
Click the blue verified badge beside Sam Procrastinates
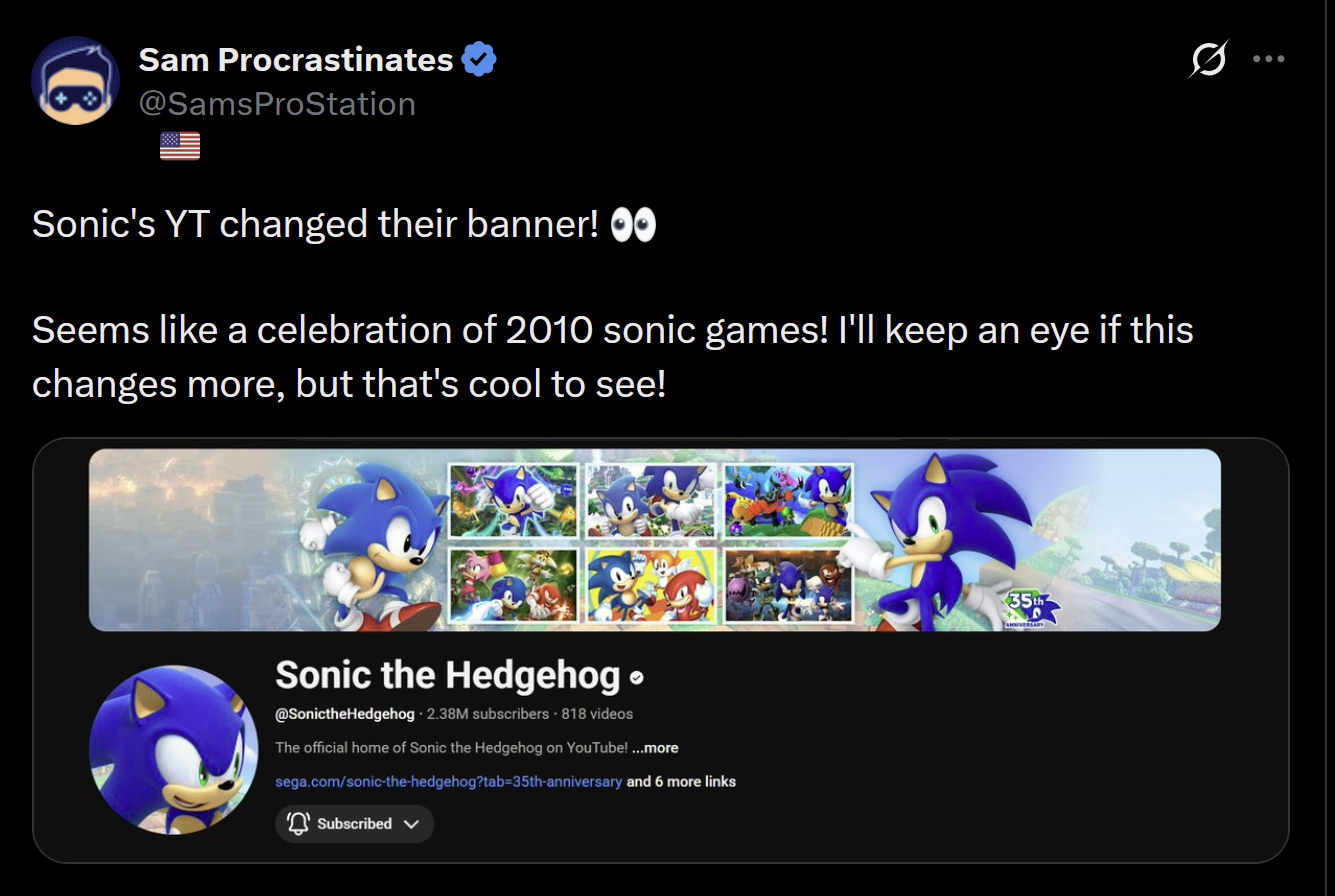[479, 60]
